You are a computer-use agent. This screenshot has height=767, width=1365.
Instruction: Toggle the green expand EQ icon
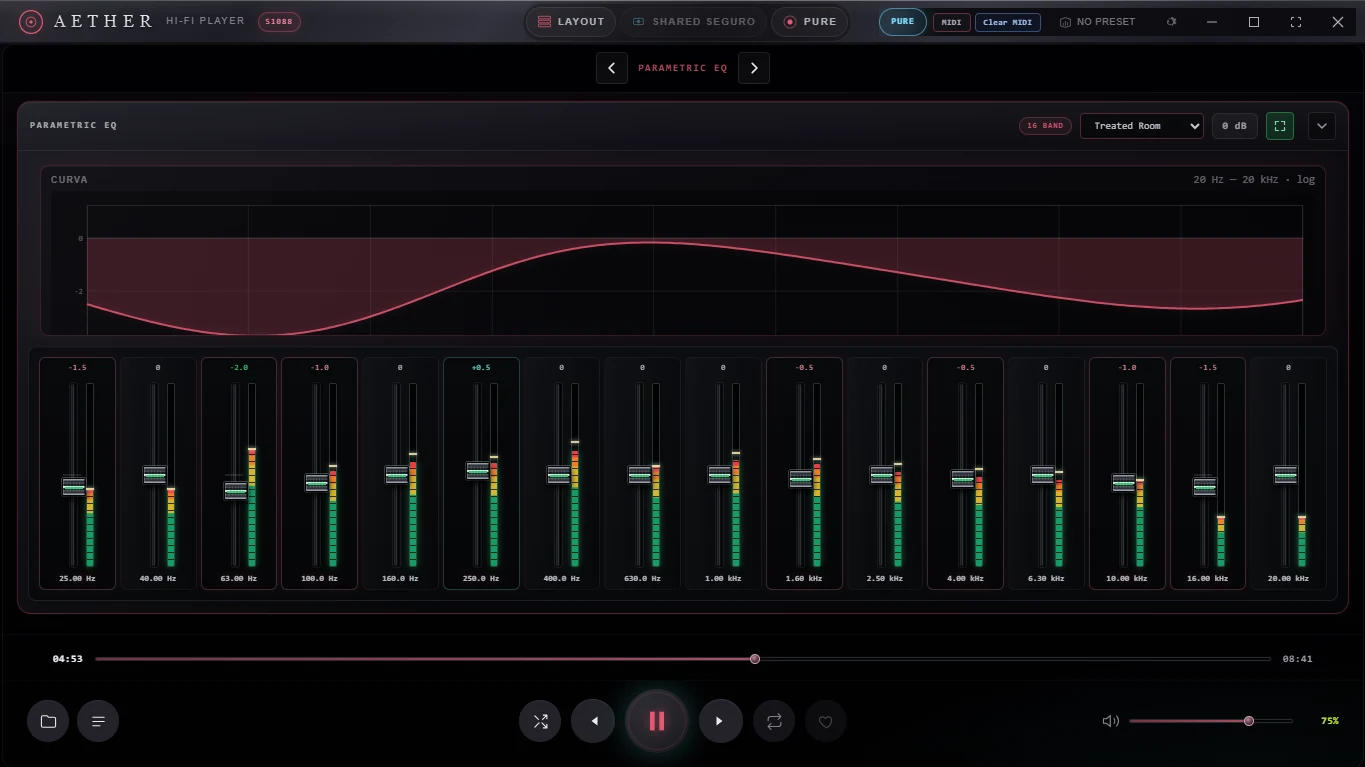[x=1280, y=126]
